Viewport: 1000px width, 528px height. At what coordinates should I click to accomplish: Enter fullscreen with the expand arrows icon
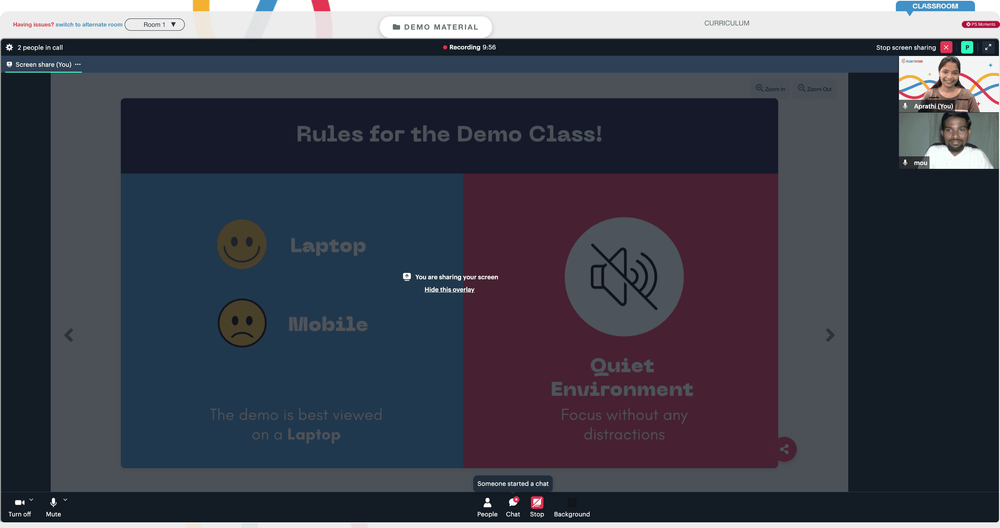(988, 47)
